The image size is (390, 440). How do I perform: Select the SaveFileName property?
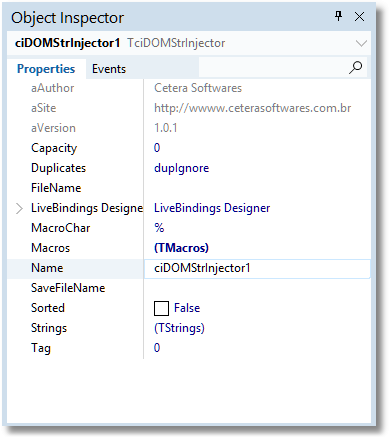[x=68, y=288]
